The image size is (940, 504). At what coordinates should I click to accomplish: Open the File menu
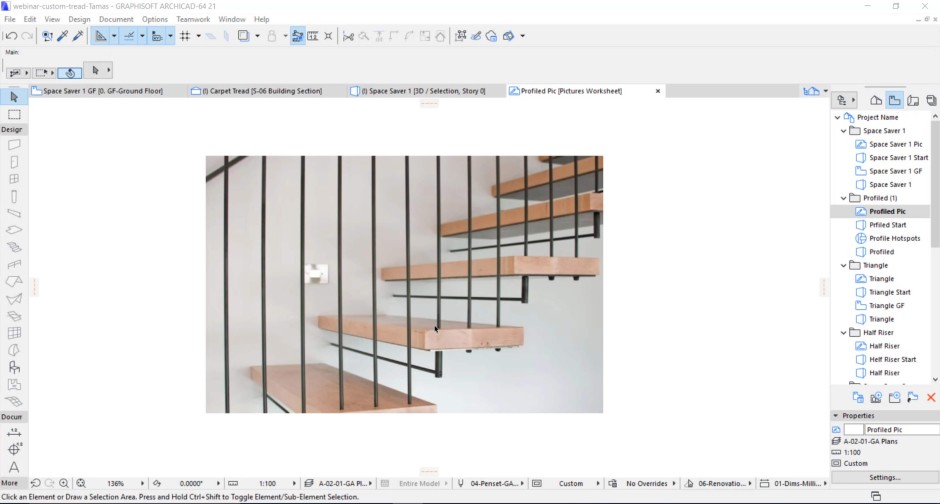[10, 19]
